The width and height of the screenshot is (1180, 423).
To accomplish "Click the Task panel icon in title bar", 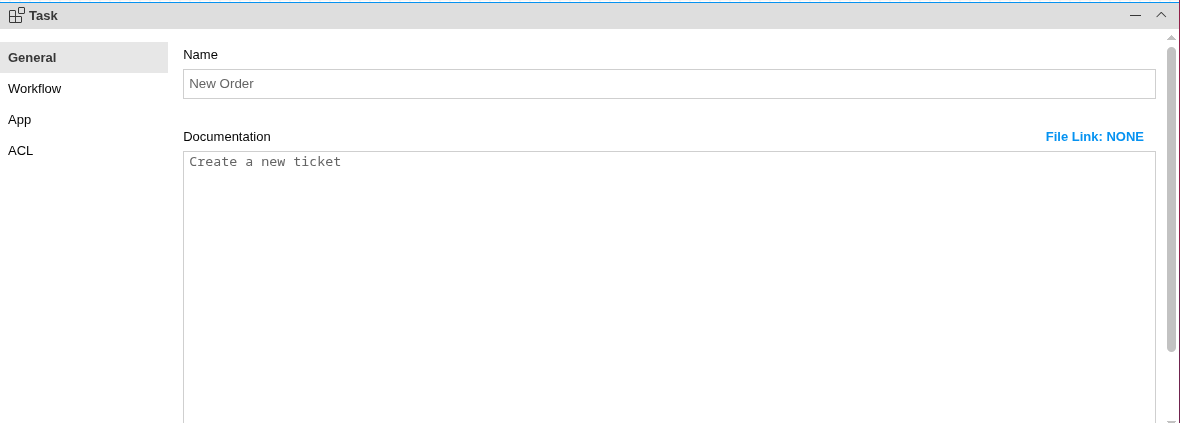I will tap(16, 15).
